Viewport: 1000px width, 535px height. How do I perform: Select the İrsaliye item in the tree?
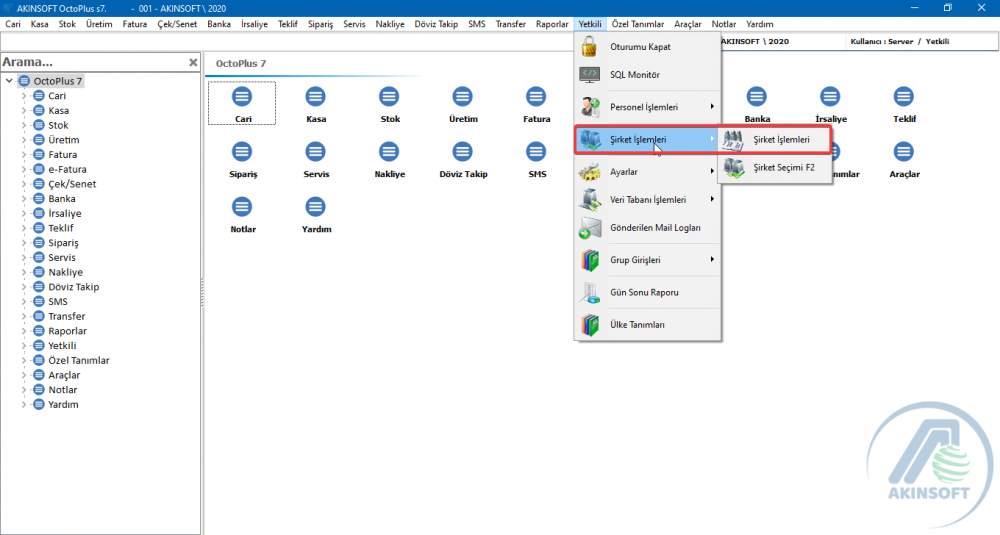tap(65, 214)
